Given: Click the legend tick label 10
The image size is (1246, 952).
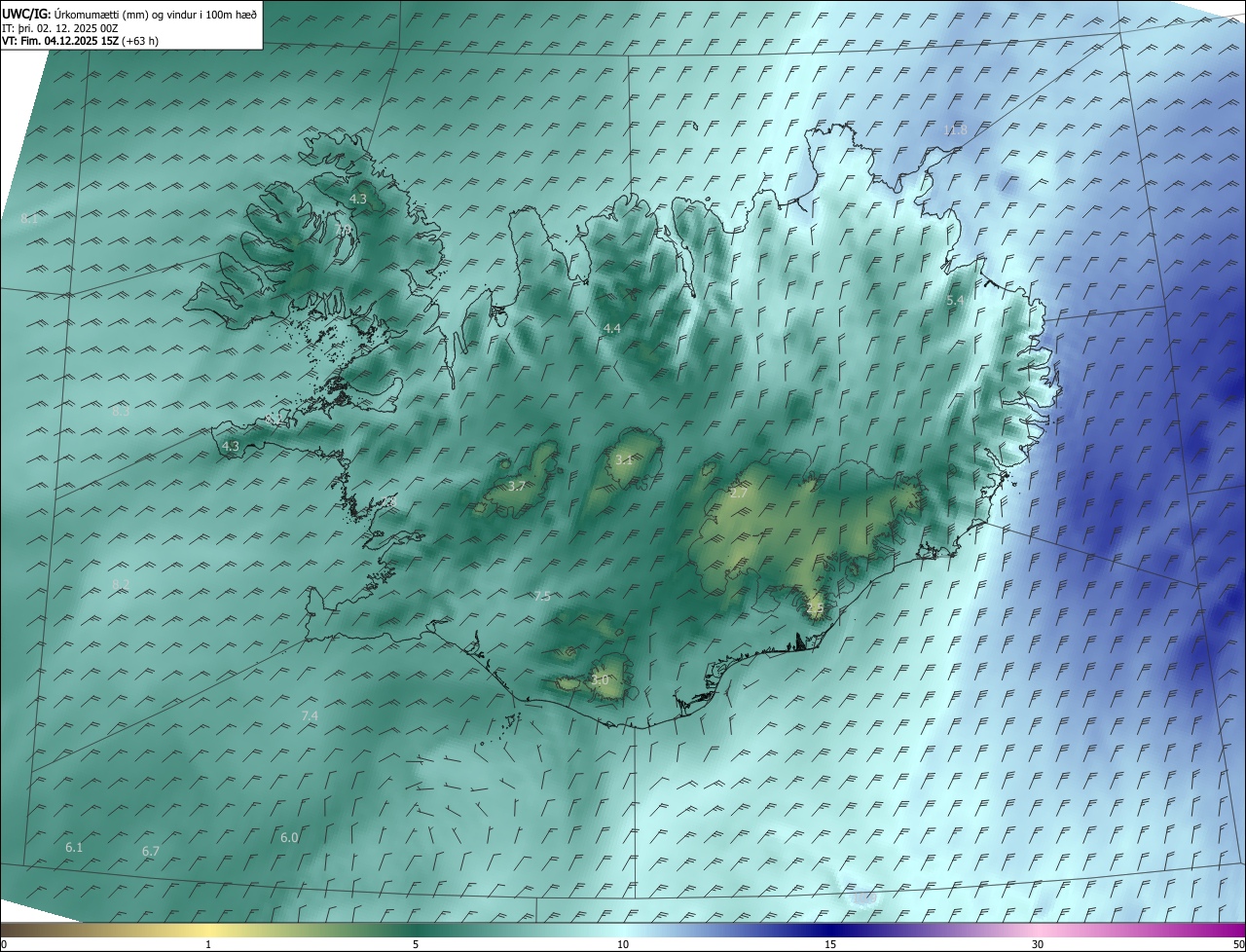Looking at the screenshot, I should [623, 944].
